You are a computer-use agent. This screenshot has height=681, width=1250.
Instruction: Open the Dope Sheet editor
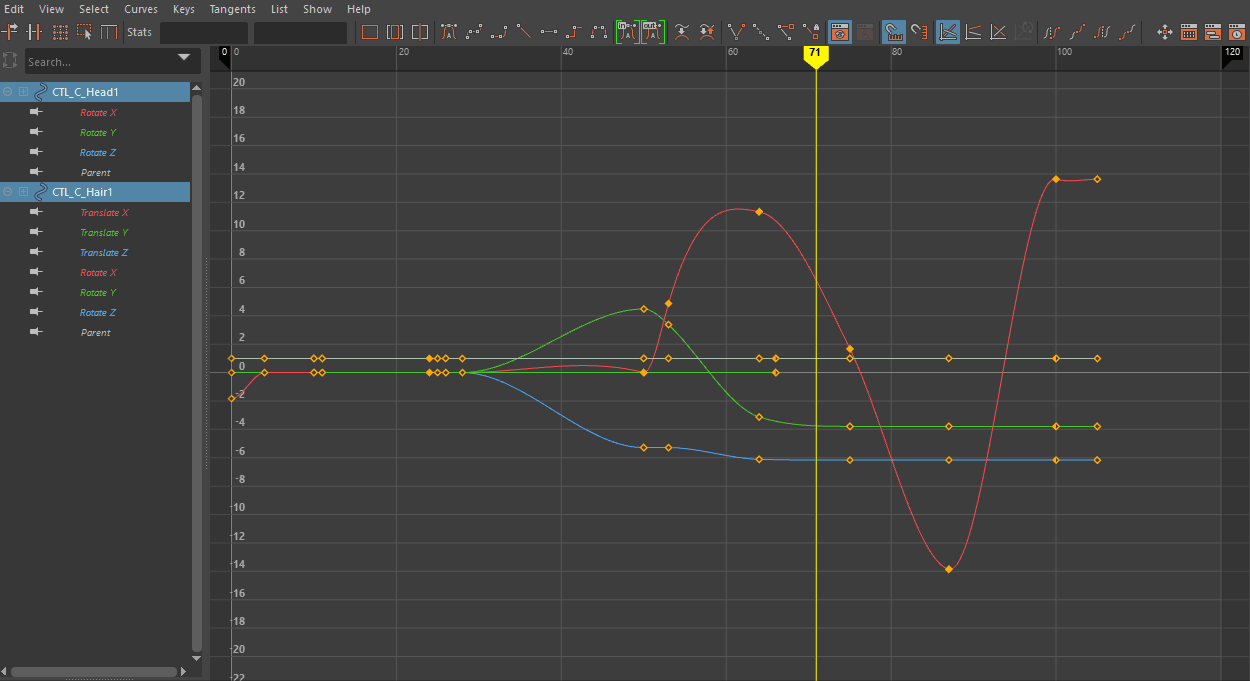pos(1189,32)
